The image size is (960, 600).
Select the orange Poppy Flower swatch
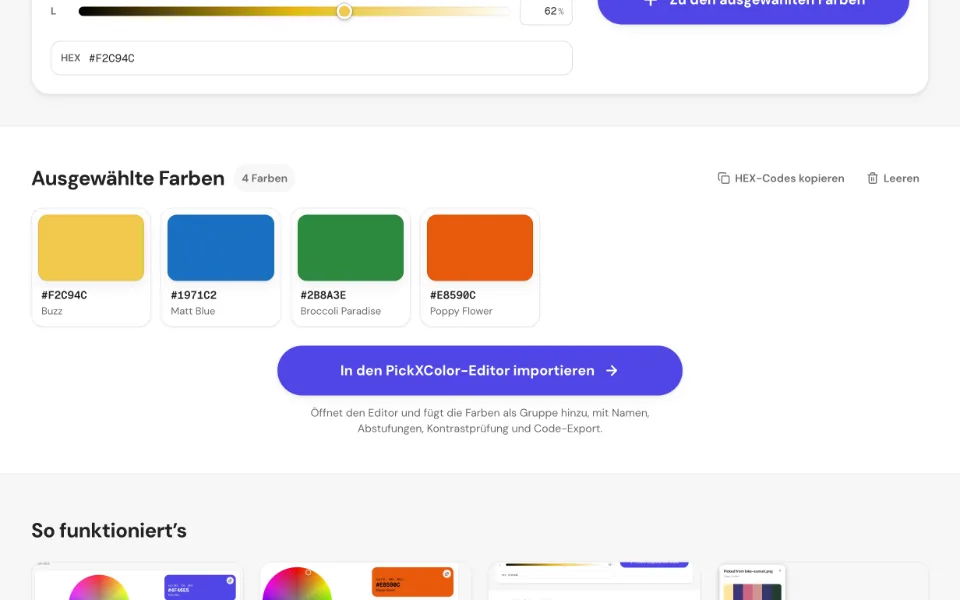click(x=480, y=247)
